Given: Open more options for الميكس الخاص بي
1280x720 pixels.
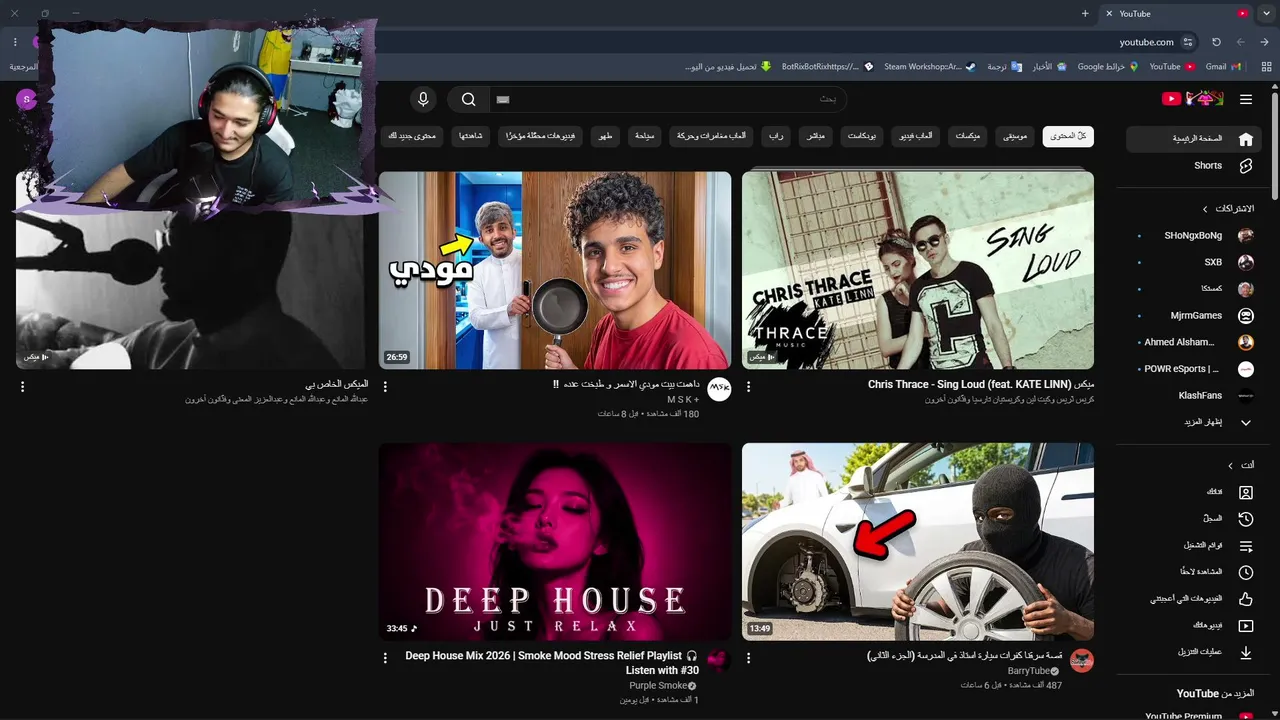Looking at the screenshot, I should click(x=22, y=386).
